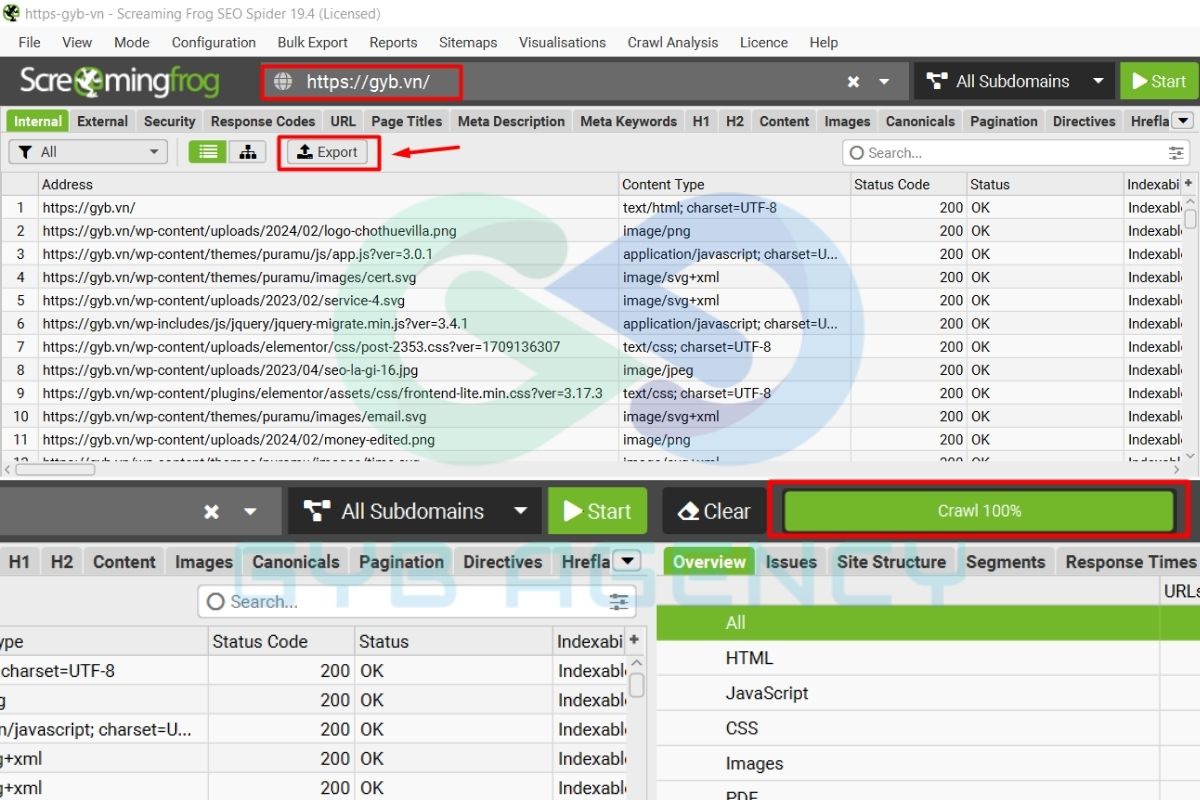Select logo-chothuevilla.png address row
Image resolution: width=1200 pixels, height=800 pixels.
click(x=328, y=231)
